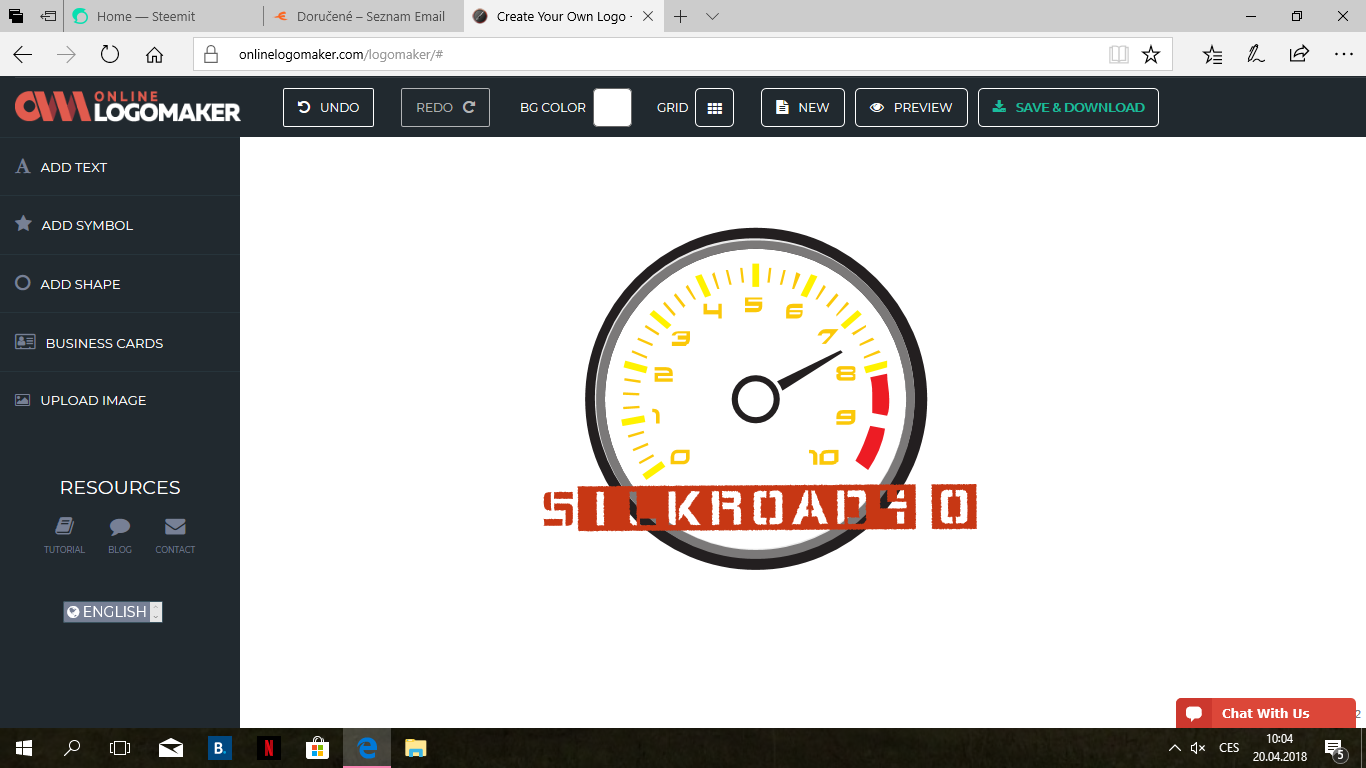
Task: Open the ENGLISH language dropdown
Action: coord(113,612)
